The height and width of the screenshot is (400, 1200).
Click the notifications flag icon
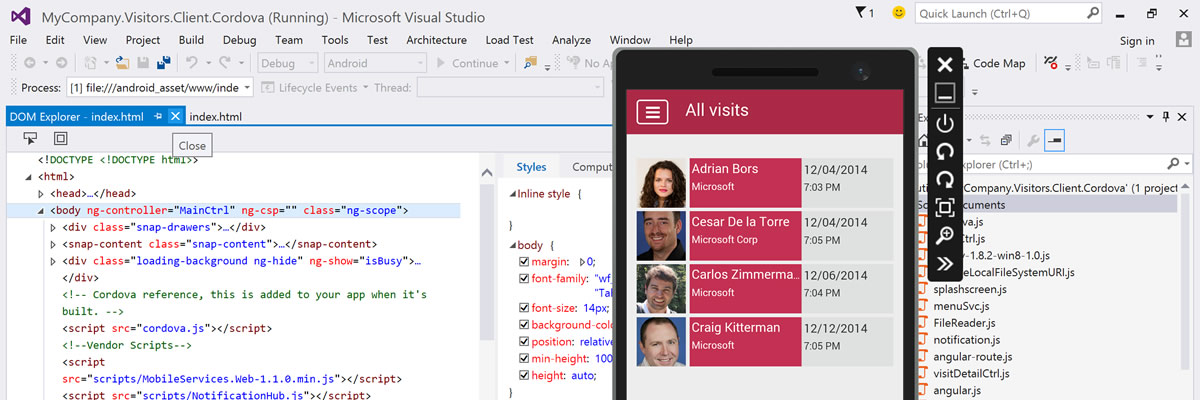click(862, 13)
